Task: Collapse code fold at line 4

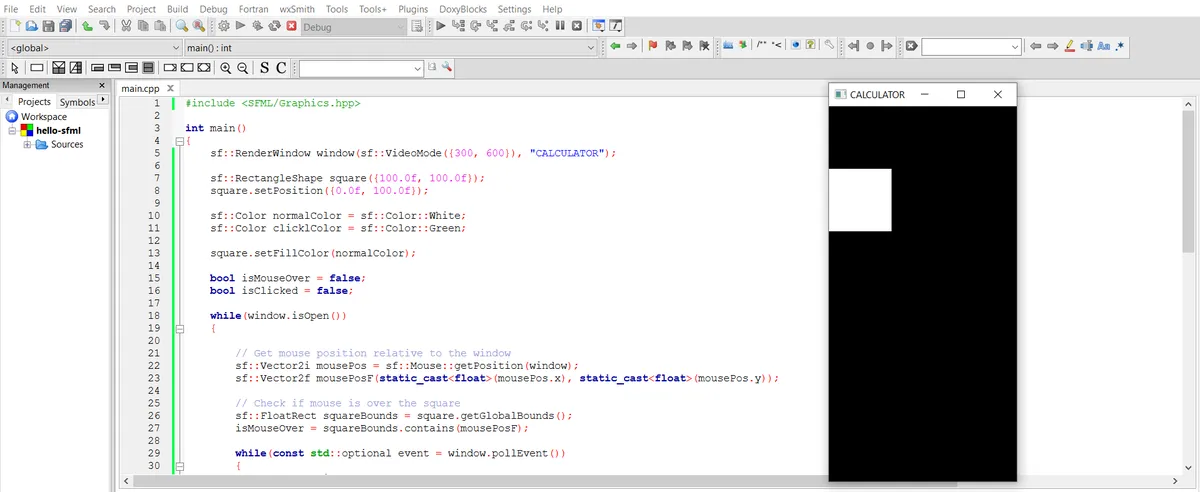Action: (180, 141)
